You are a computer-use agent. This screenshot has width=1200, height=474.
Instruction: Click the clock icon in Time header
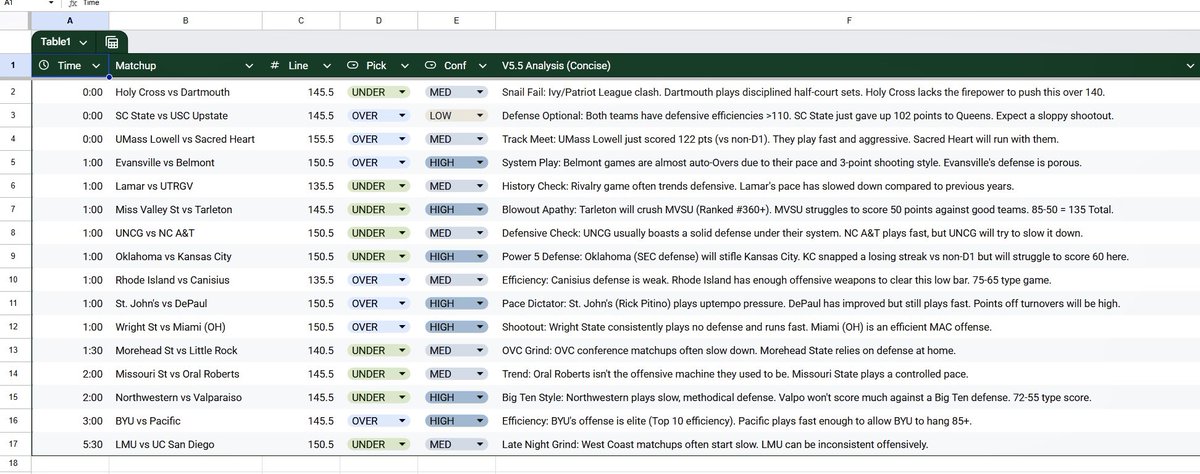pos(44,65)
